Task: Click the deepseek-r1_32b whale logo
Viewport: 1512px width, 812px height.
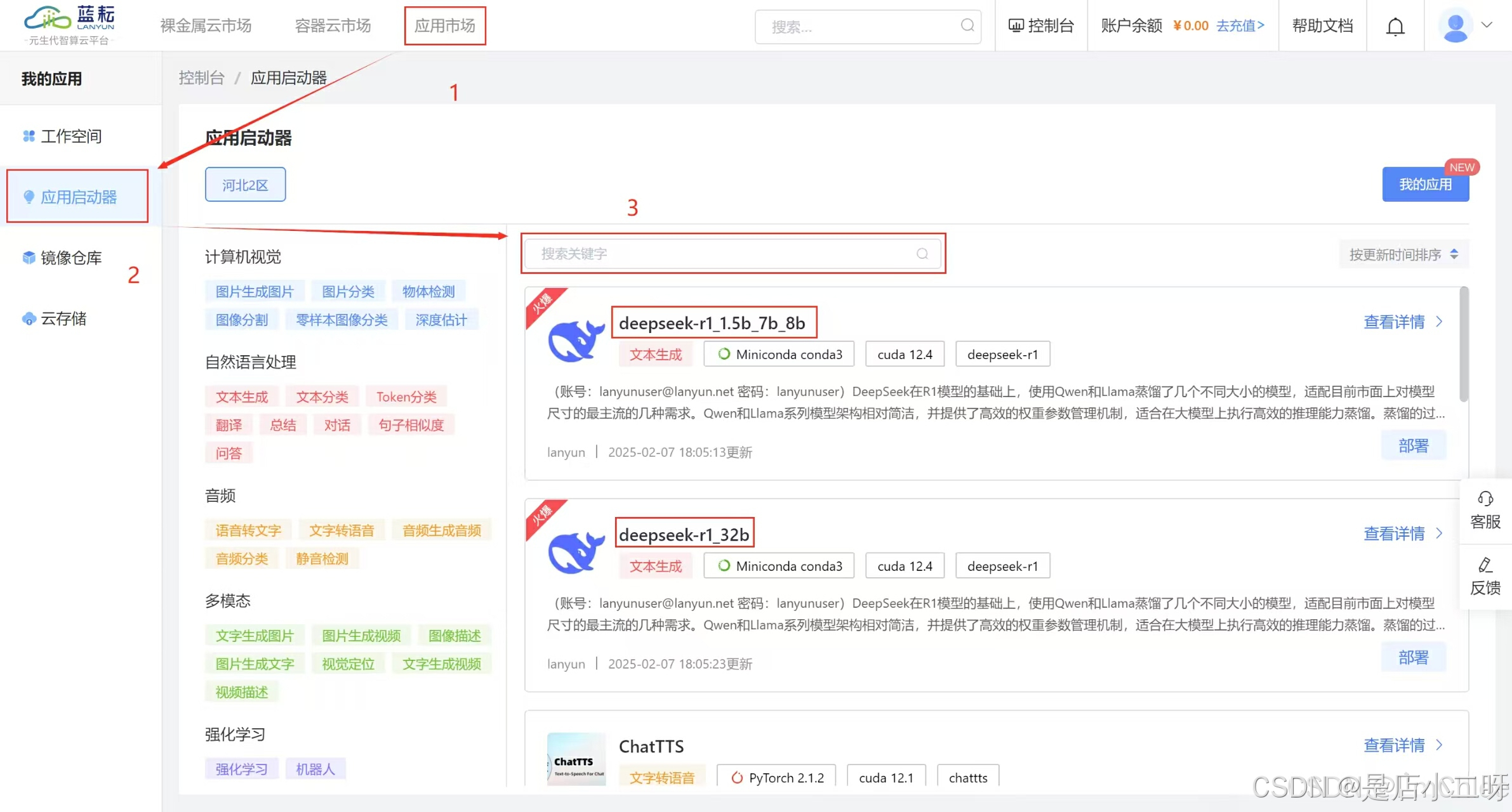Action: pos(576,552)
